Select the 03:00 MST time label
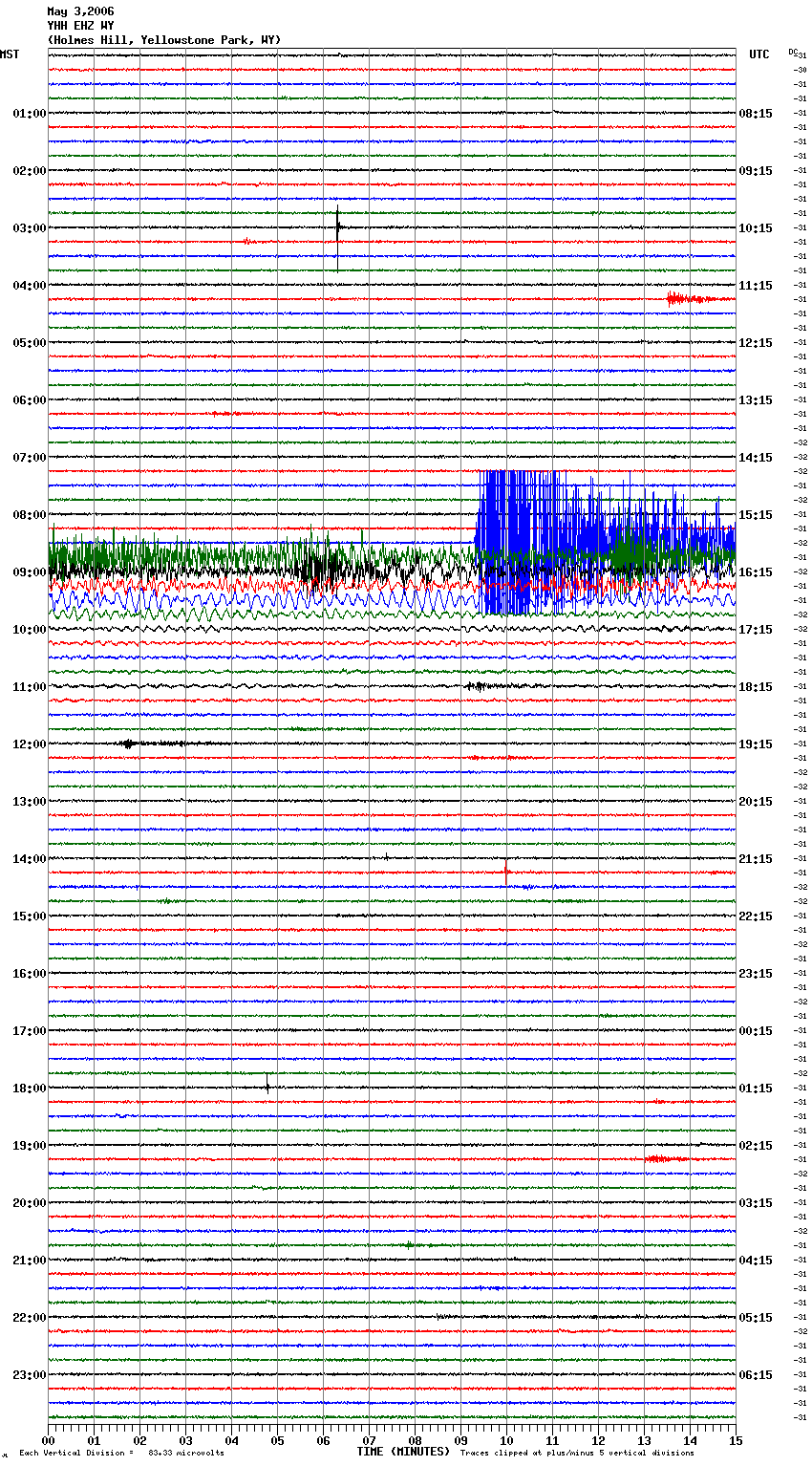 [30, 228]
